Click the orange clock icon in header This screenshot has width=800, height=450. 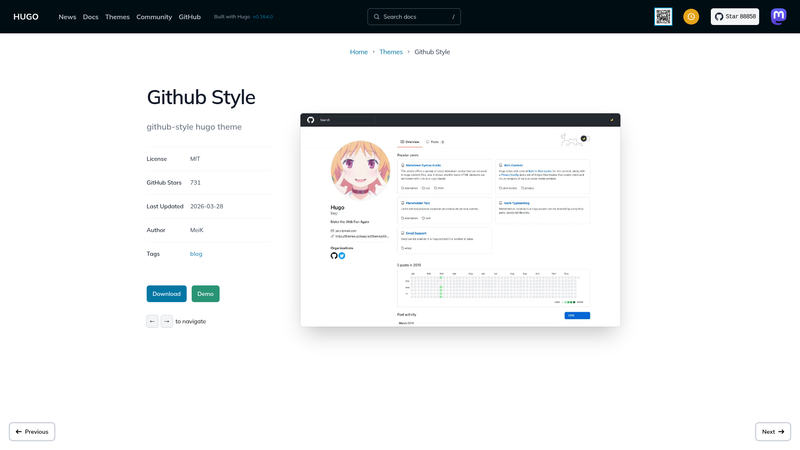(x=691, y=17)
